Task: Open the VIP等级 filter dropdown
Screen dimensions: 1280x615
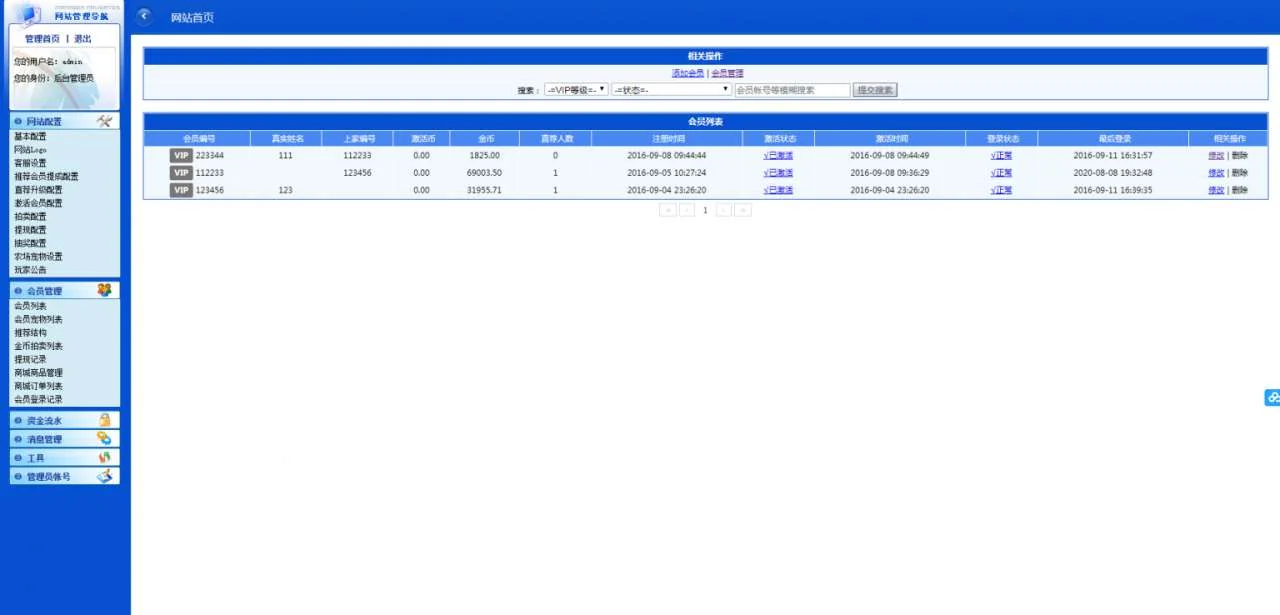Action: 576,90
